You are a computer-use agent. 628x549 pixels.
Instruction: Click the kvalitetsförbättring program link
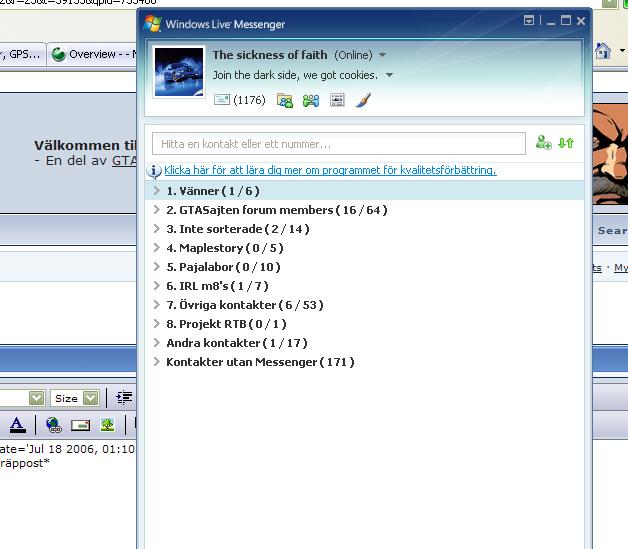tap(330, 170)
